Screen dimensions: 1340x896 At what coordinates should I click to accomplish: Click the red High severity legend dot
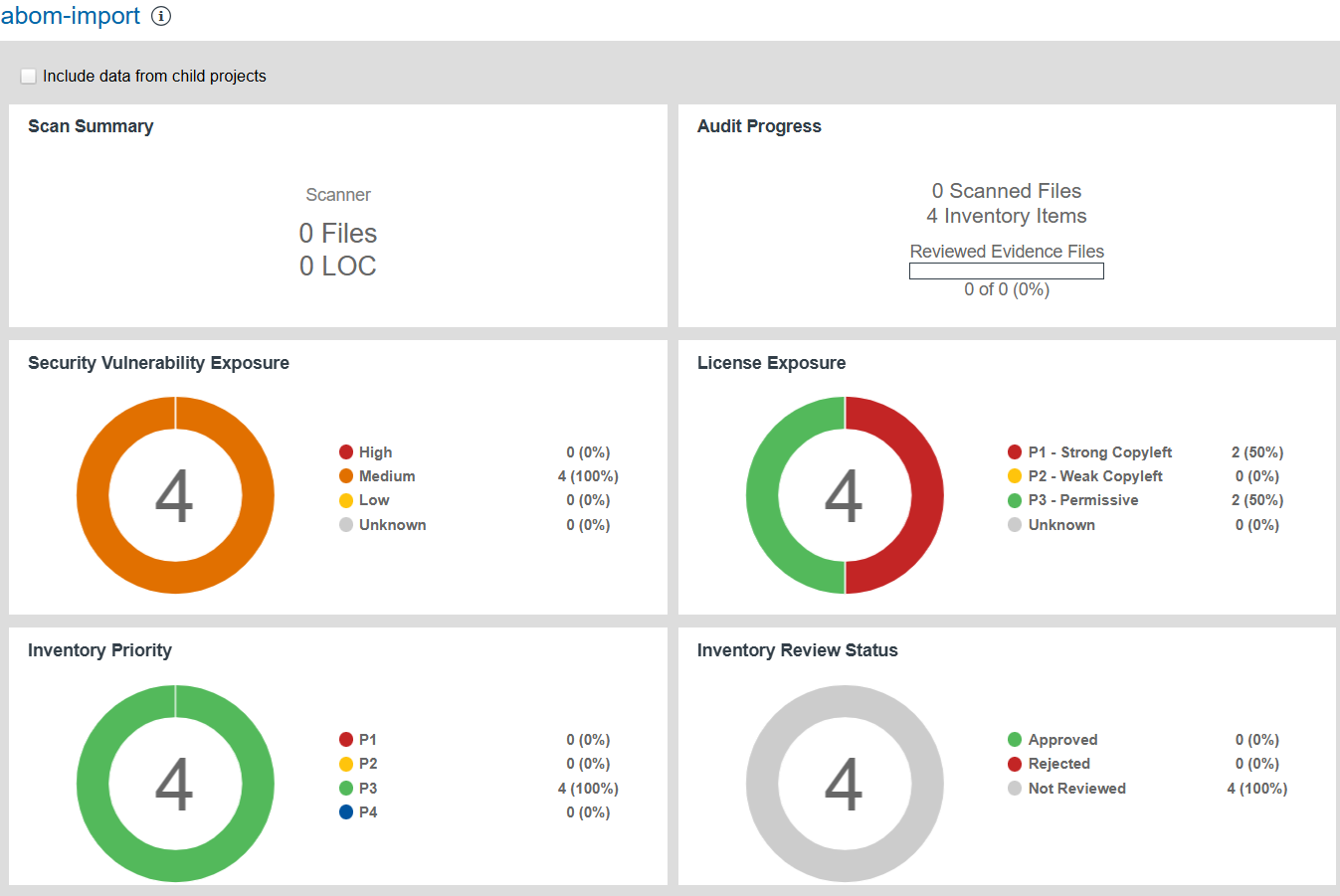[x=346, y=452]
